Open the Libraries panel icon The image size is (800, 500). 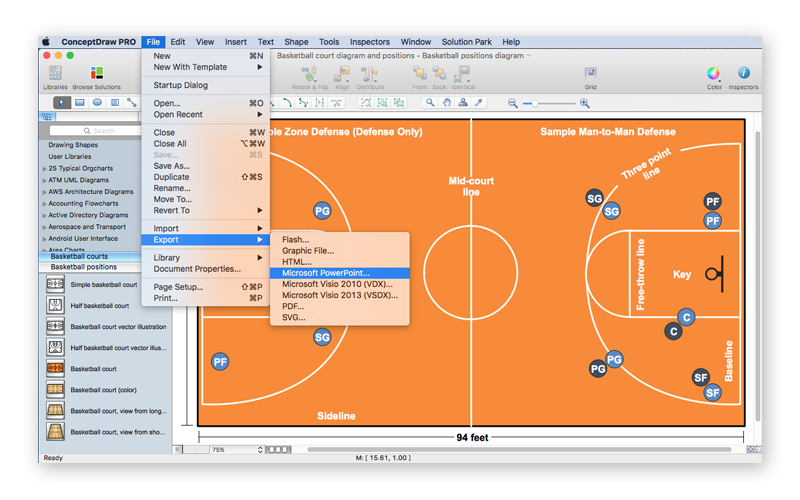(55, 73)
